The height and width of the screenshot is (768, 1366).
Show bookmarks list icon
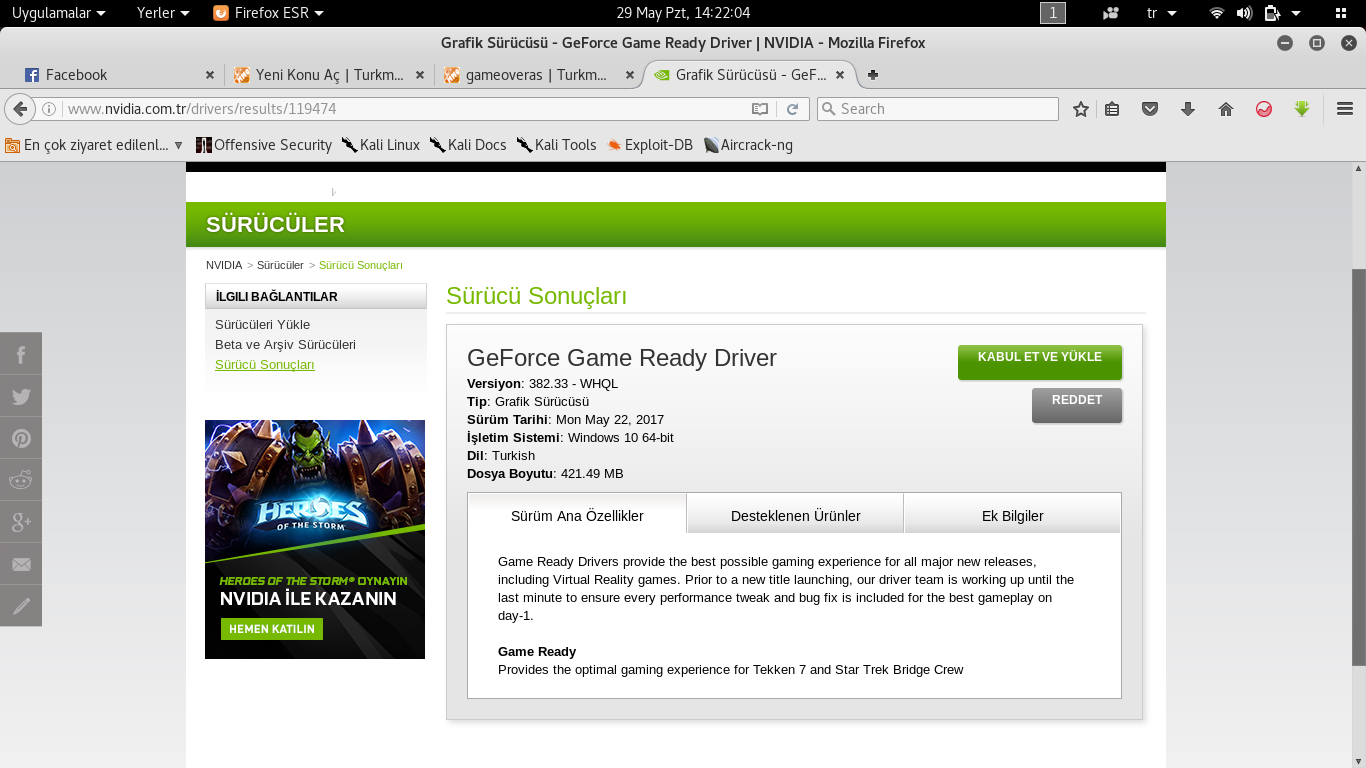tap(1112, 109)
